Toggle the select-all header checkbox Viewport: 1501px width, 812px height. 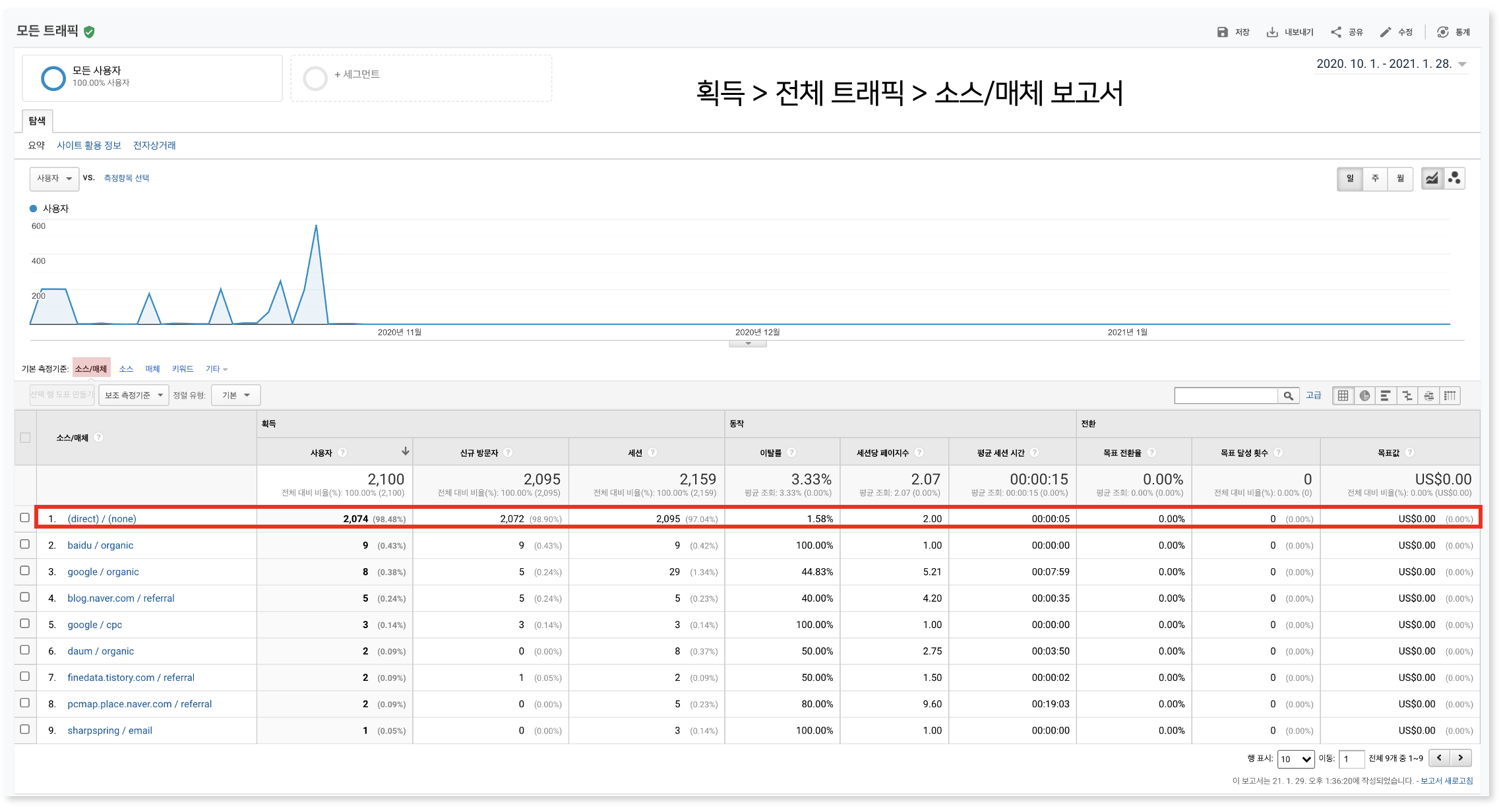coord(25,438)
